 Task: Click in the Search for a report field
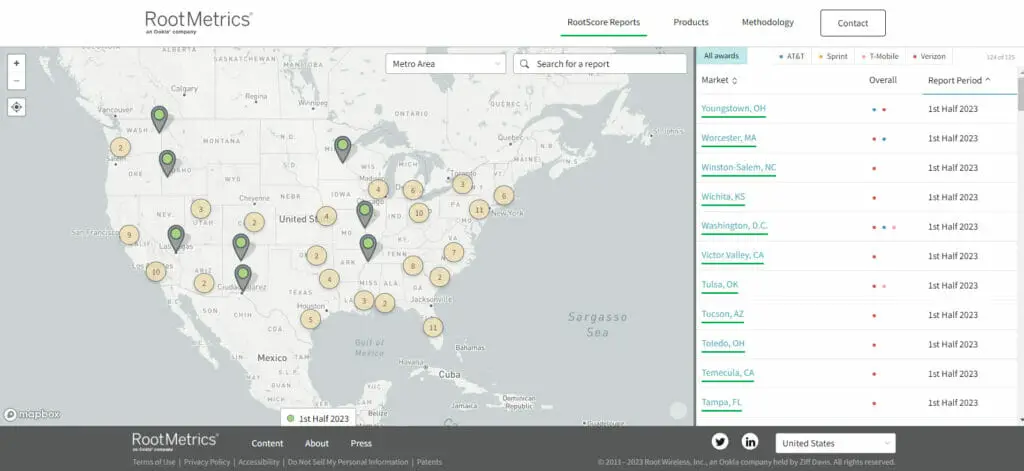click(600, 64)
